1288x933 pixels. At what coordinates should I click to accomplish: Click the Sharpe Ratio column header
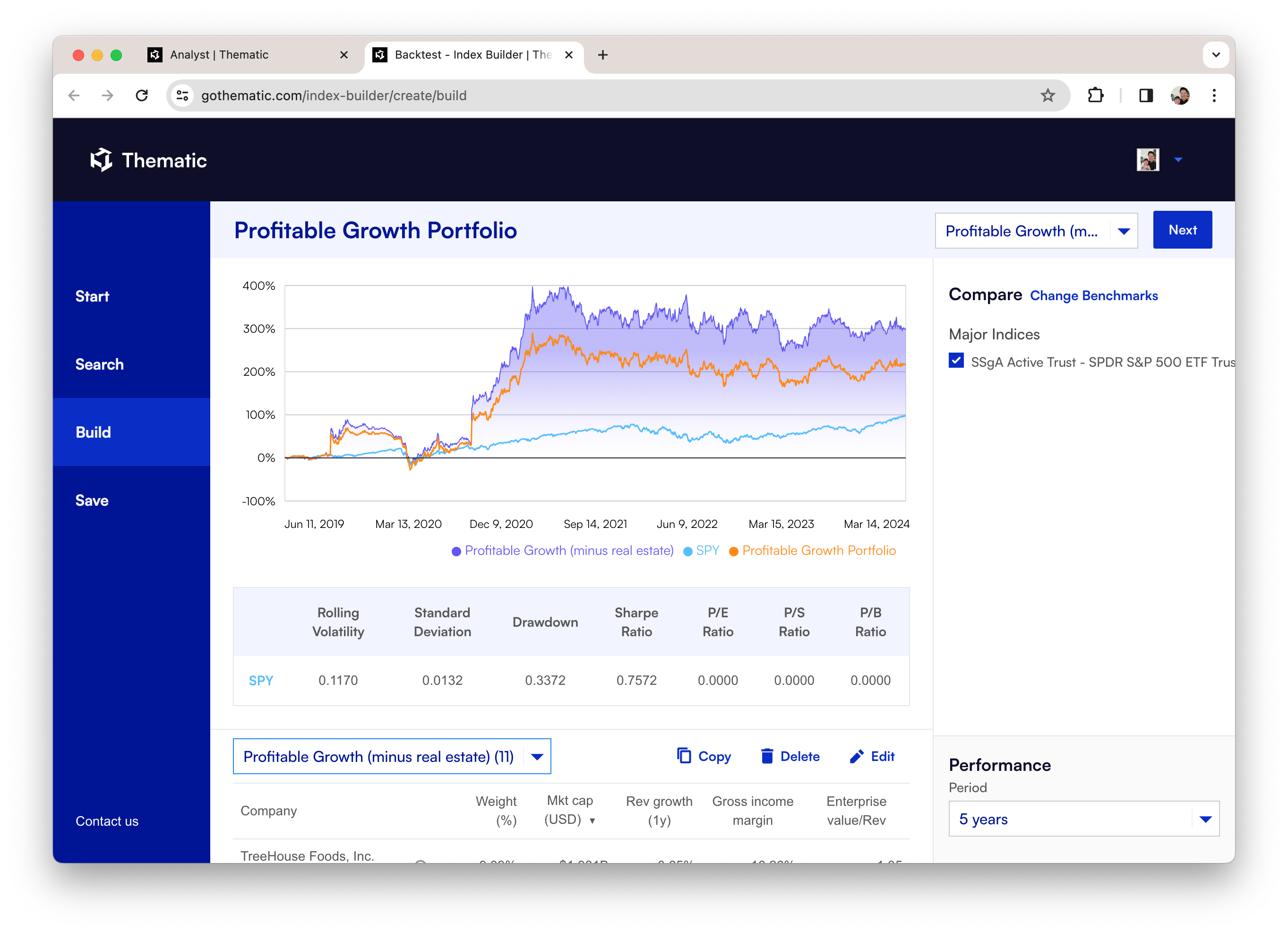[x=636, y=622]
